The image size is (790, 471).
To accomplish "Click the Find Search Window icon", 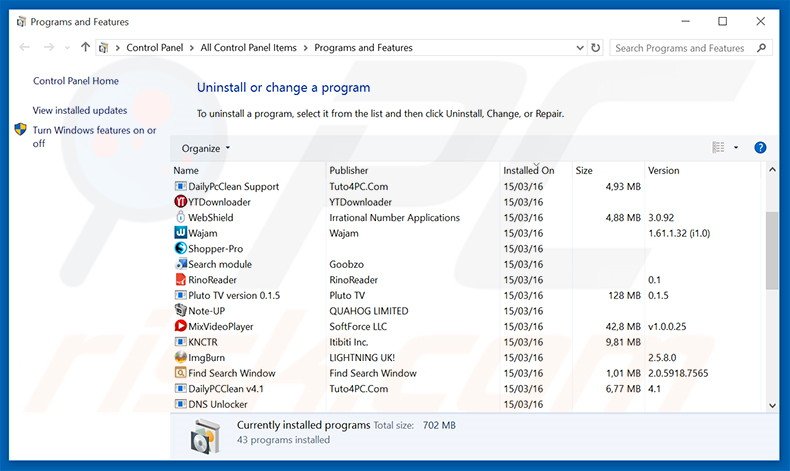I will click(180, 373).
